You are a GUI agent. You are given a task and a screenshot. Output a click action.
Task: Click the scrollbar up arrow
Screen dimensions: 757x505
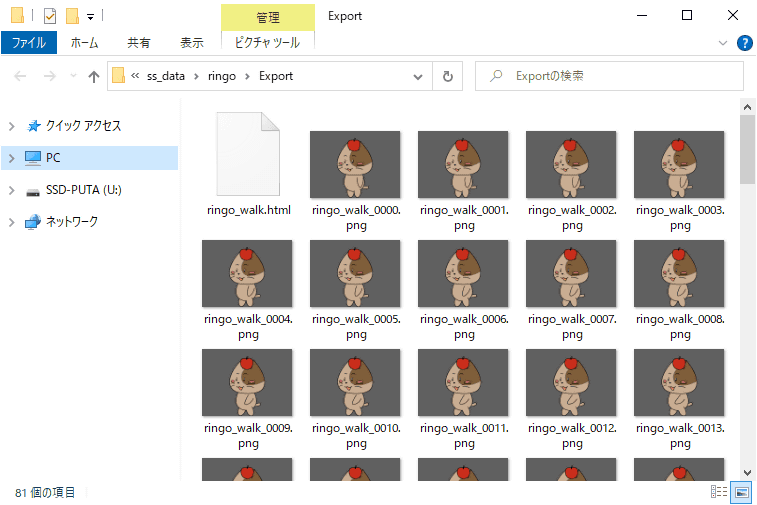pyautogui.click(x=747, y=107)
